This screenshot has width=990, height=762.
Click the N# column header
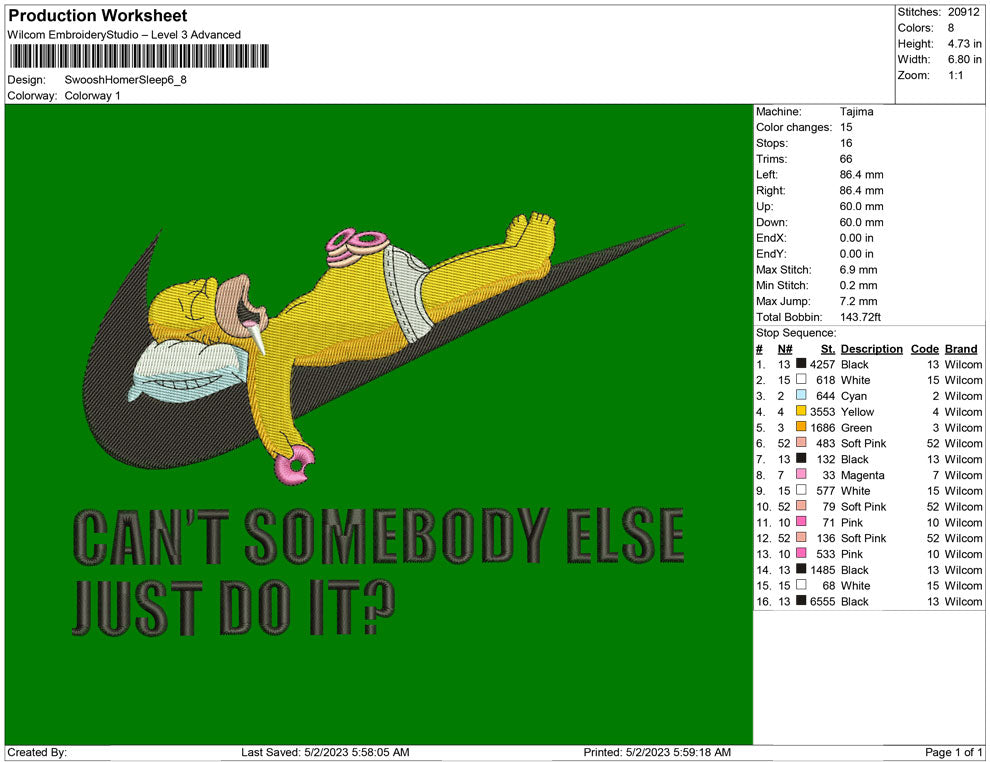tap(785, 349)
